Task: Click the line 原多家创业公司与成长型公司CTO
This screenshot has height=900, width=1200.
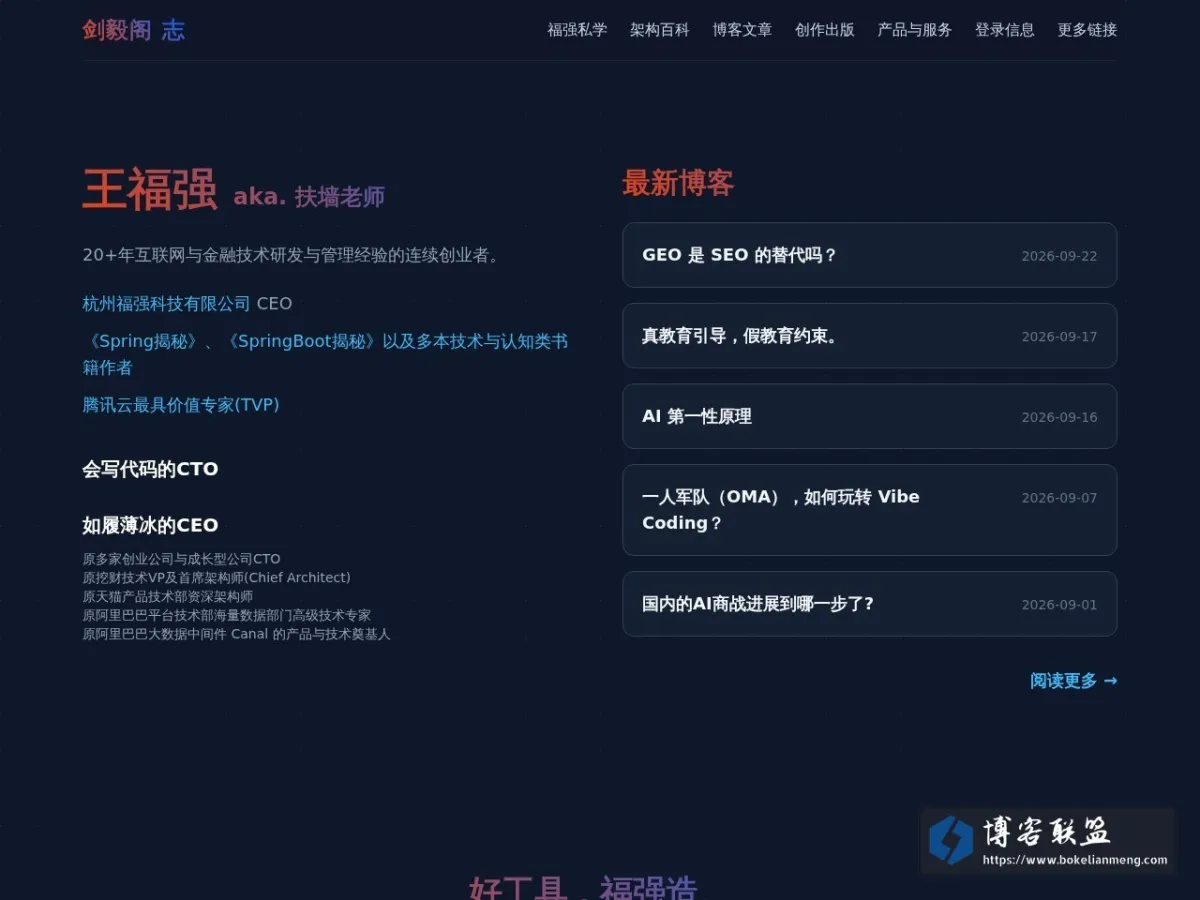Action: 181,559
